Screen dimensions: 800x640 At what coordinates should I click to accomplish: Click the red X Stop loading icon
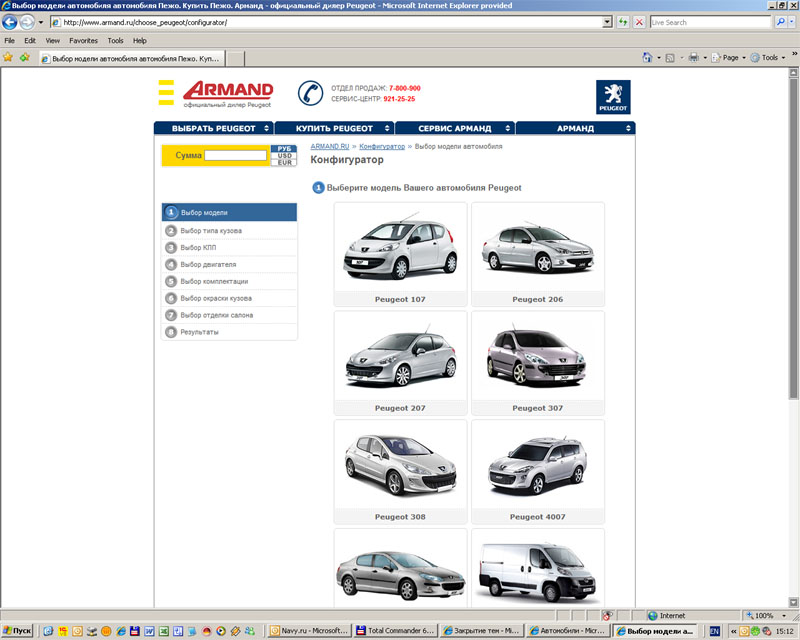point(639,22)
